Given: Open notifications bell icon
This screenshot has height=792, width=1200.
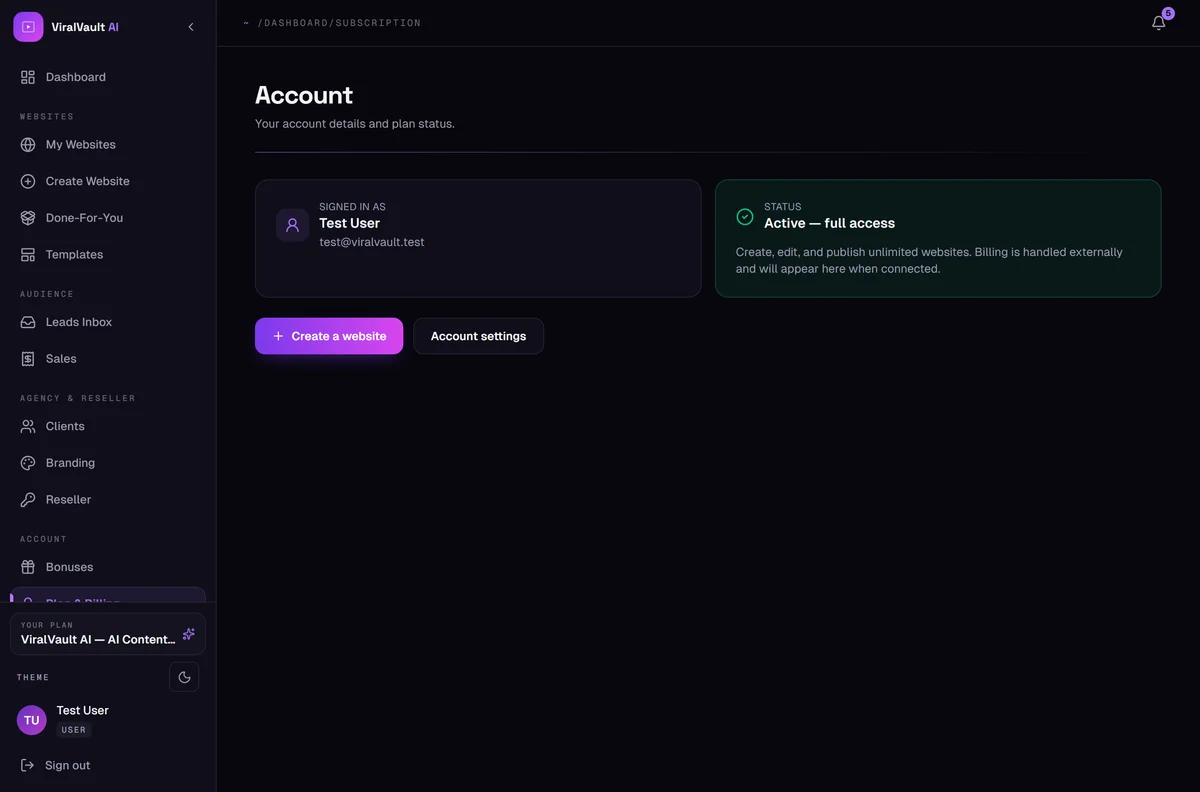Looking at the screenshot, I should [x=1158, y=23].
